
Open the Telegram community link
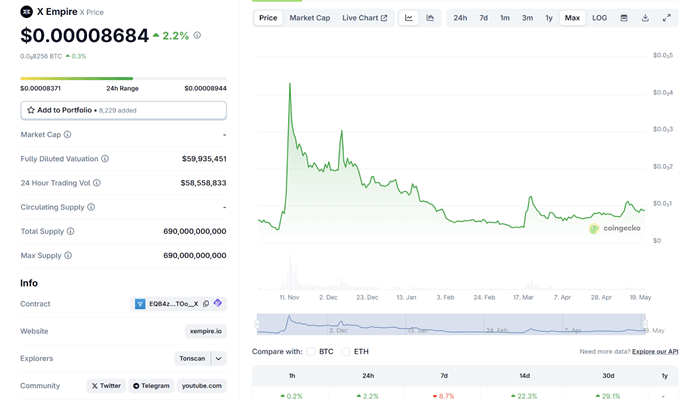(151, 386)
